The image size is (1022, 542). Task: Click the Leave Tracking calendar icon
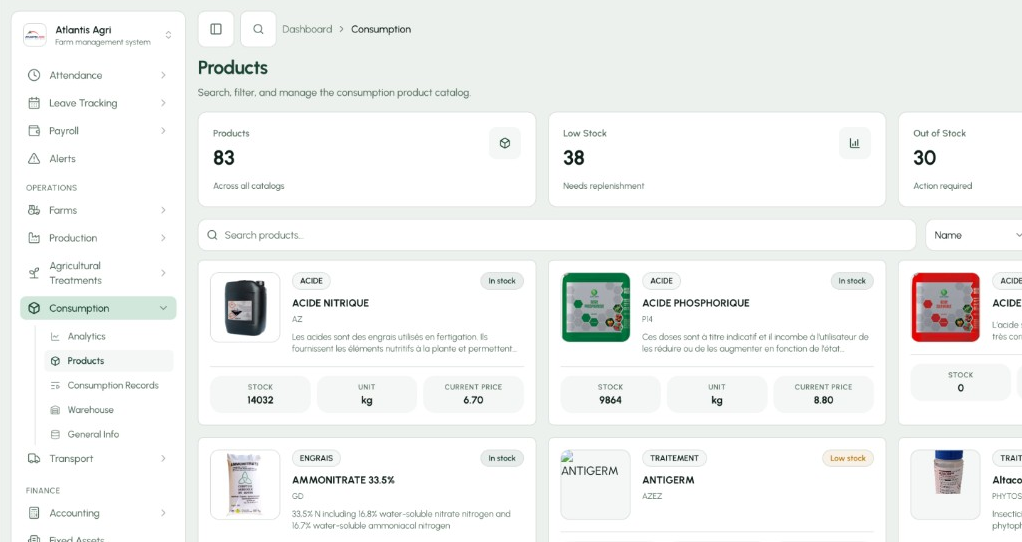(x=34, y=103)
